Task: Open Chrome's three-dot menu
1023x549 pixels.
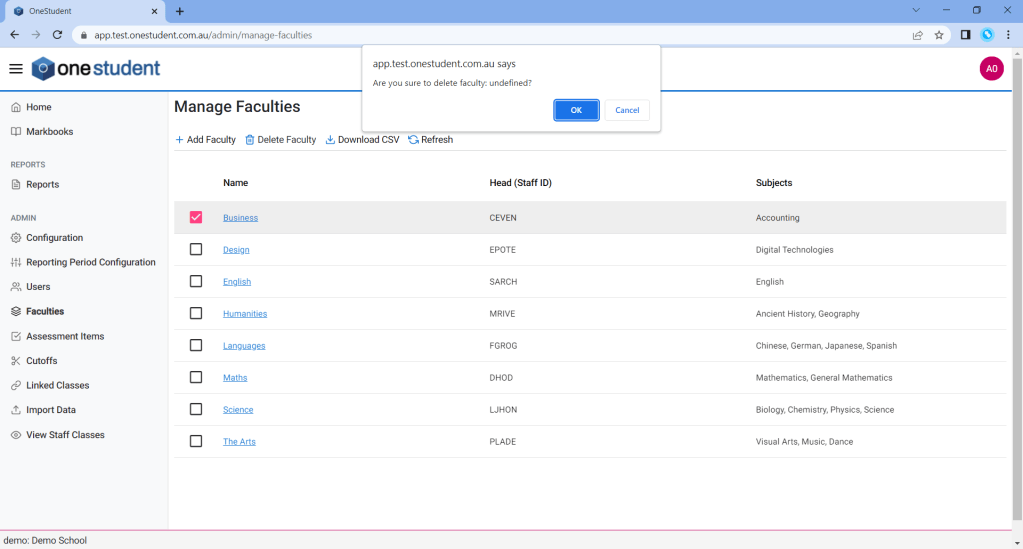Action: click(1008, 35)
